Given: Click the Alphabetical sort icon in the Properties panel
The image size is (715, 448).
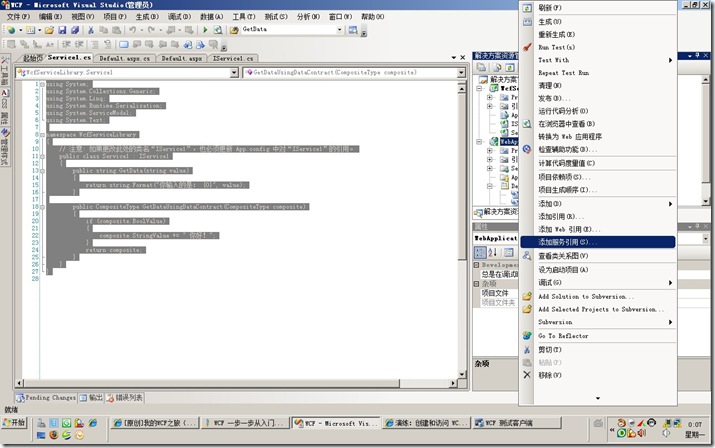Looking at the screenshot, I should click(492, 252).
